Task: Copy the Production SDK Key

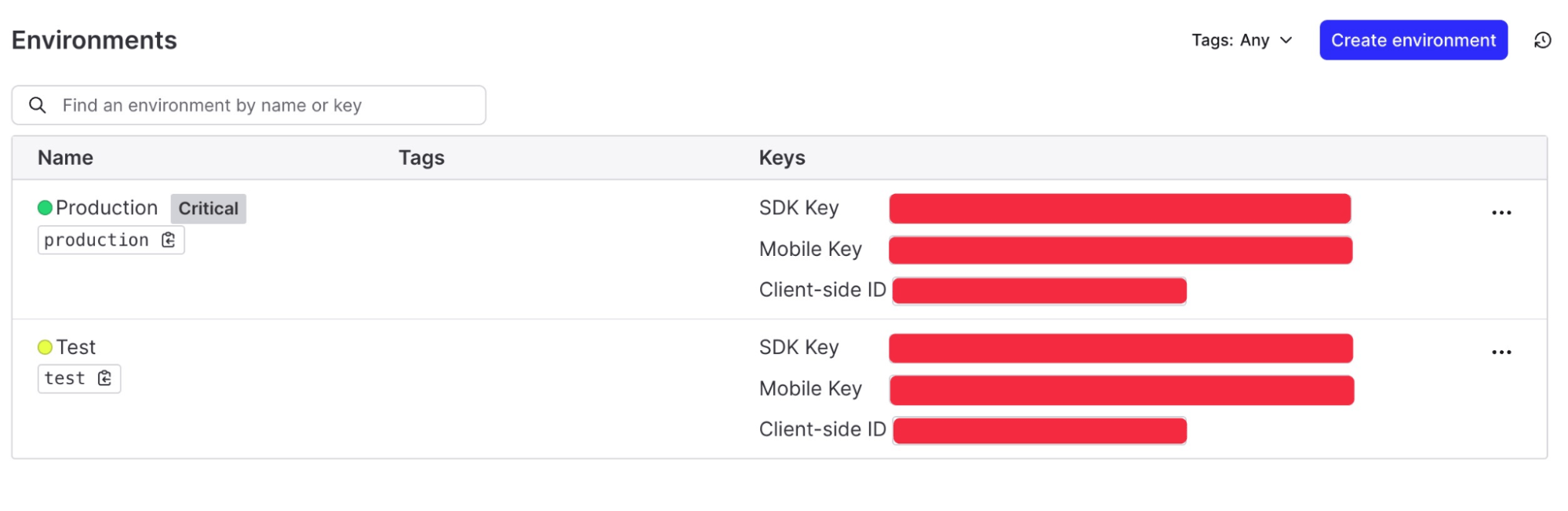Action: [1119, 209]
